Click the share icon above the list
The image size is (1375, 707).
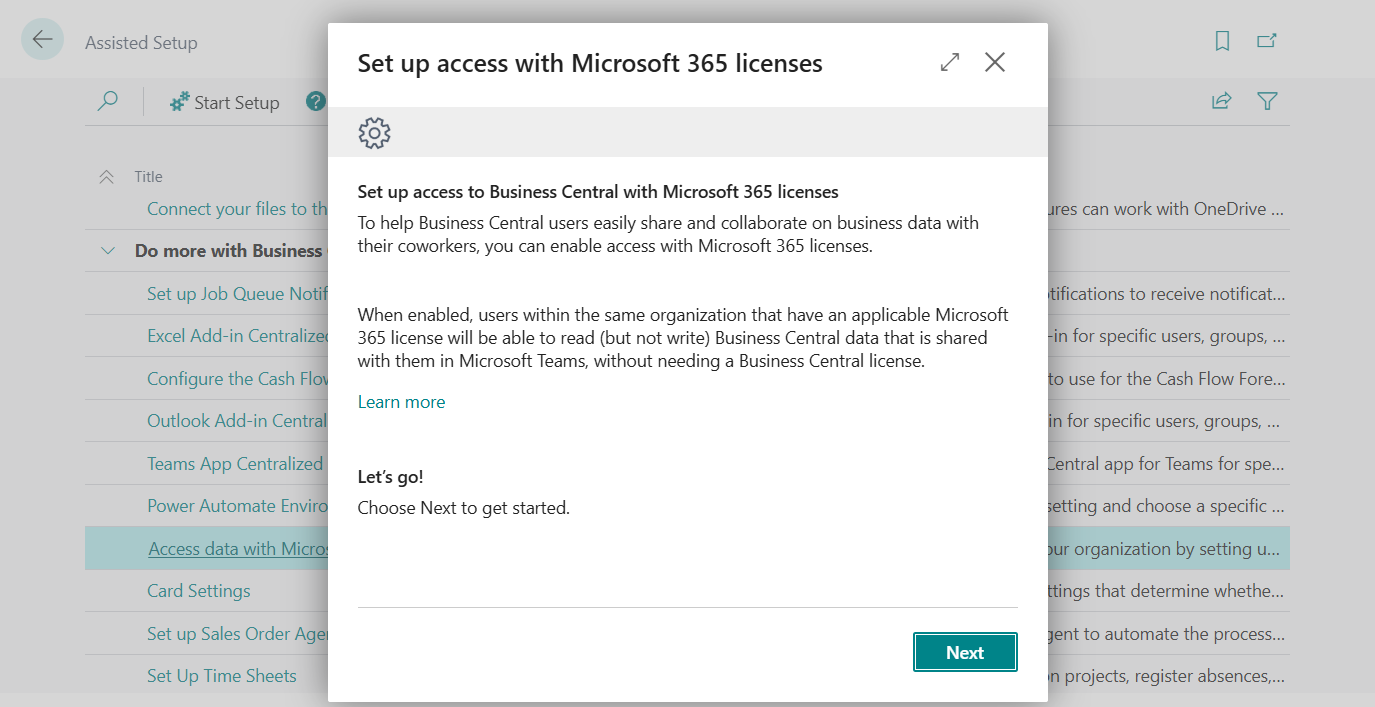point(1222,101)
